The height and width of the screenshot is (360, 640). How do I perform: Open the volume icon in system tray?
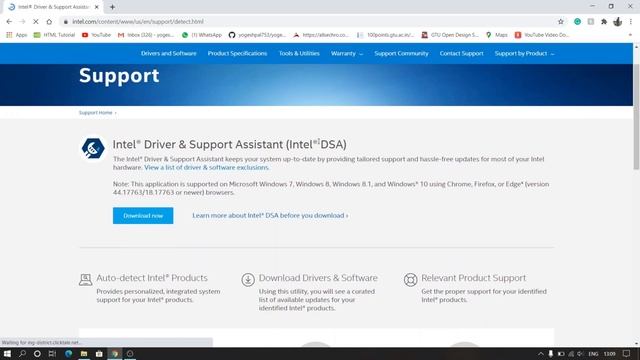click(x=580, y=354)
